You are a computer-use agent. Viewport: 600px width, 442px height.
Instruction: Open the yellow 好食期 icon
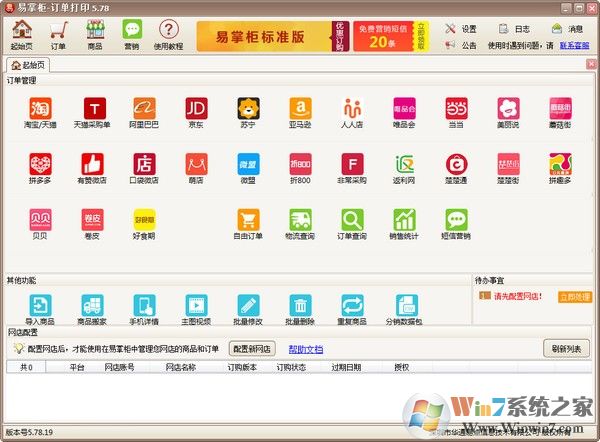pyautogui.click(x=144, y=220)
